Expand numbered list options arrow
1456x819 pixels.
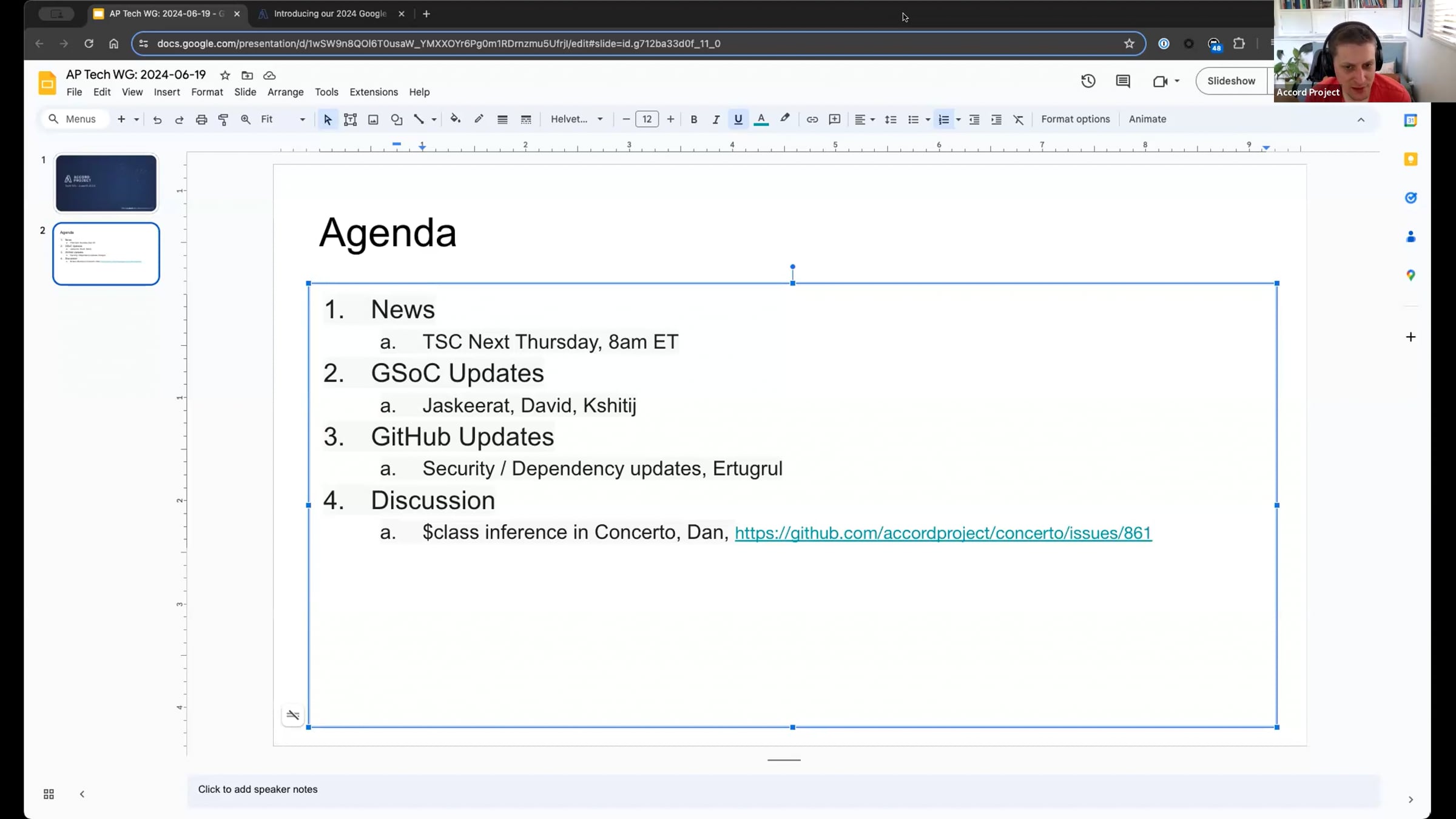pos(959,120)
